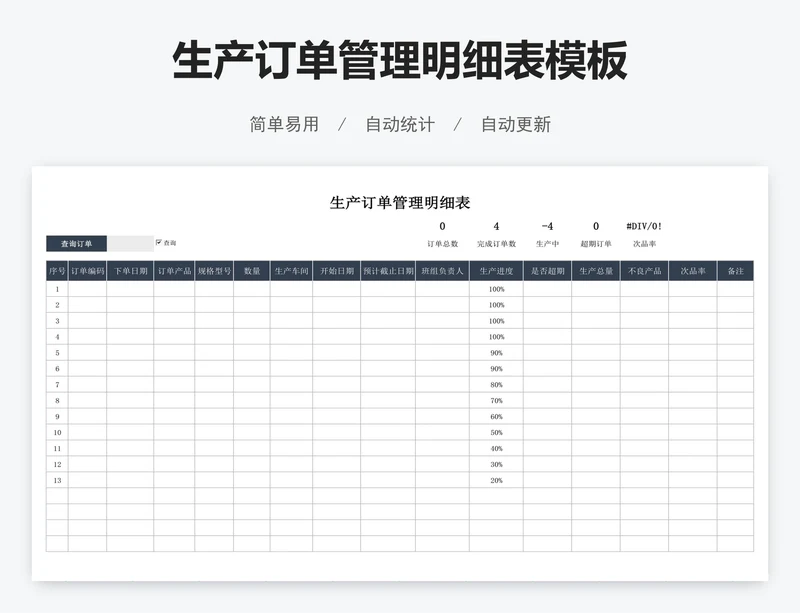Screen dimensions: 800x613
Task: Select the 订单编码 column header
Action: (88, 271)
